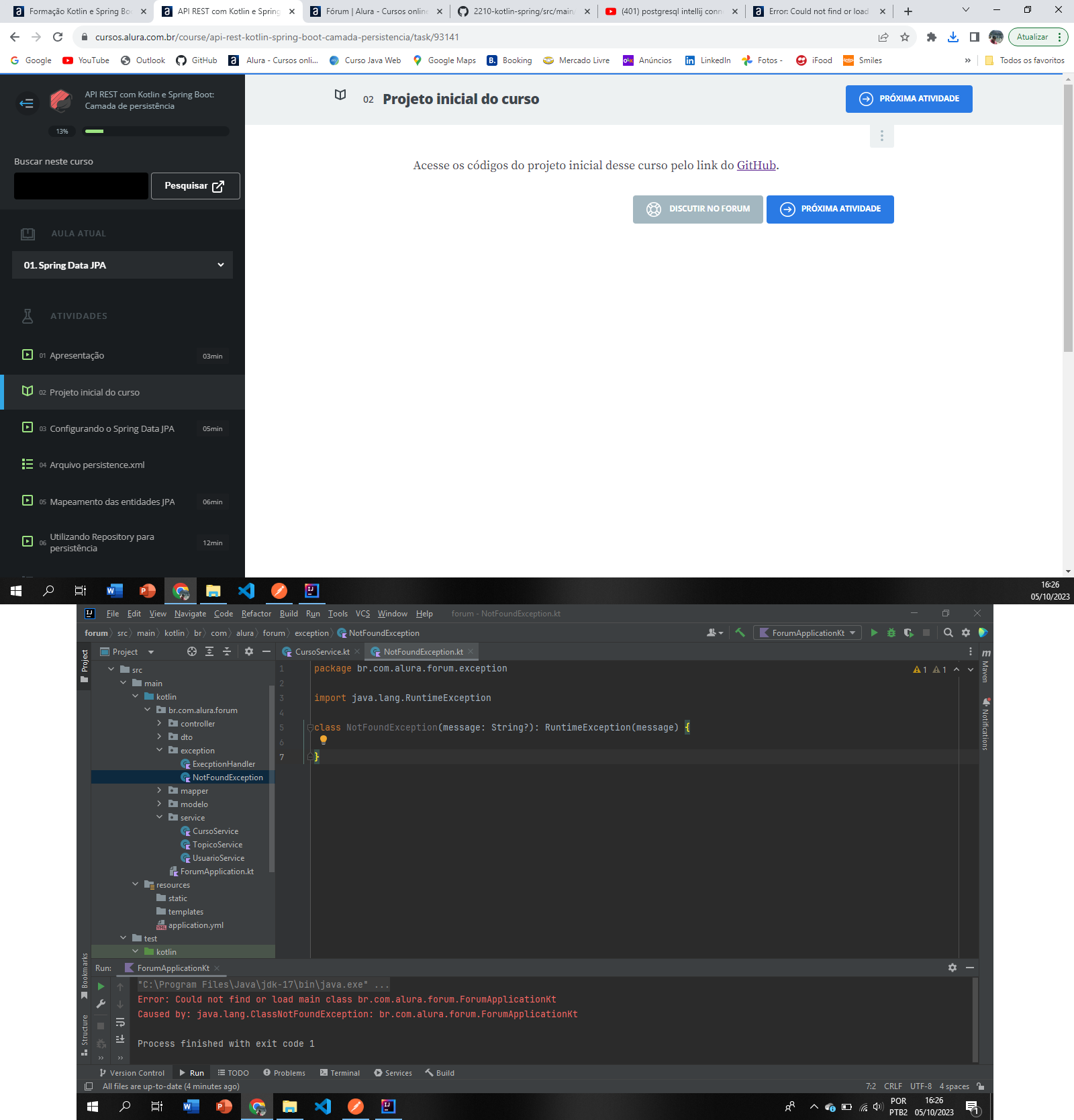Click the Alura sidebar back-arrow icon
The width and height of the screenshot is (1074, 1120).
click(x=27, y=103)
